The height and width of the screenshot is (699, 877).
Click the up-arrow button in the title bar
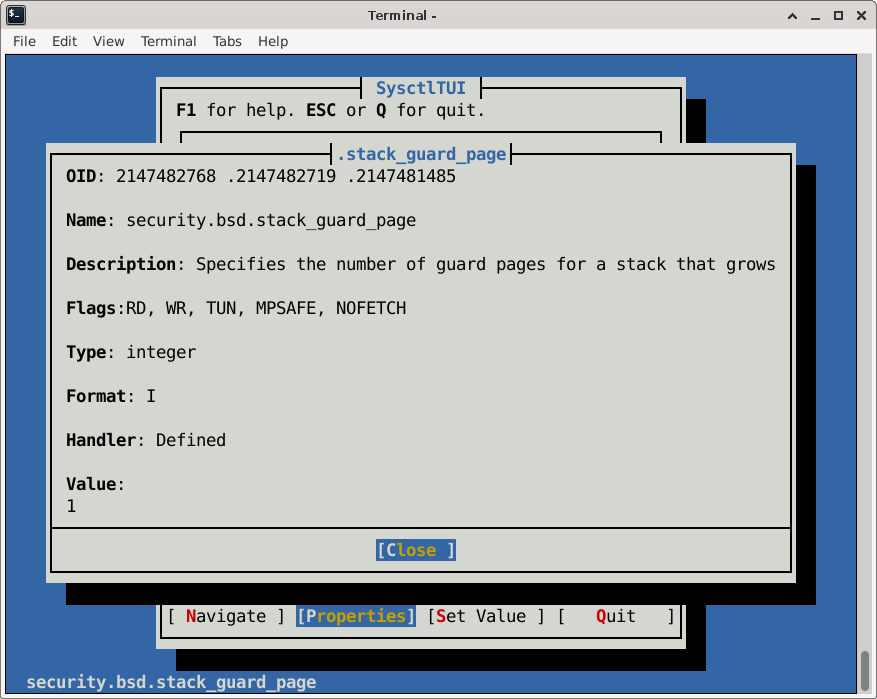(790, 15)
